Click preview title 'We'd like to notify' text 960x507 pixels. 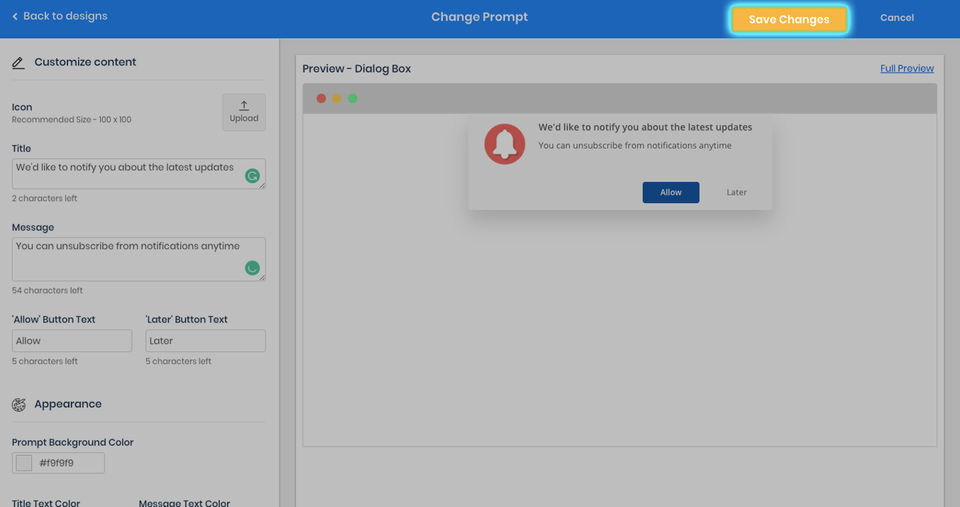645,127
